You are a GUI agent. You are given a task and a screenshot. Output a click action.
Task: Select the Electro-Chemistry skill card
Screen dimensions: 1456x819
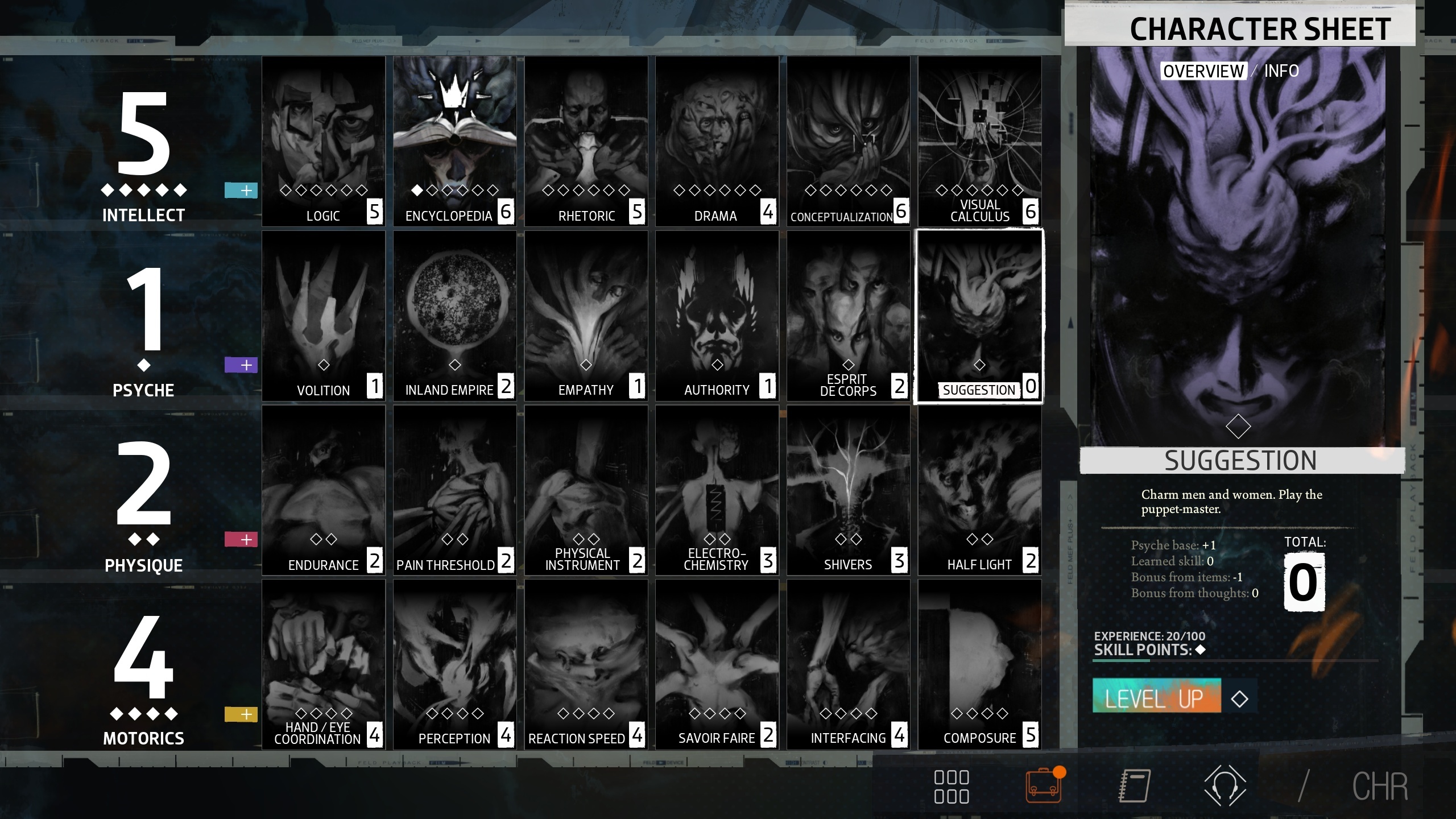(717, 490)
